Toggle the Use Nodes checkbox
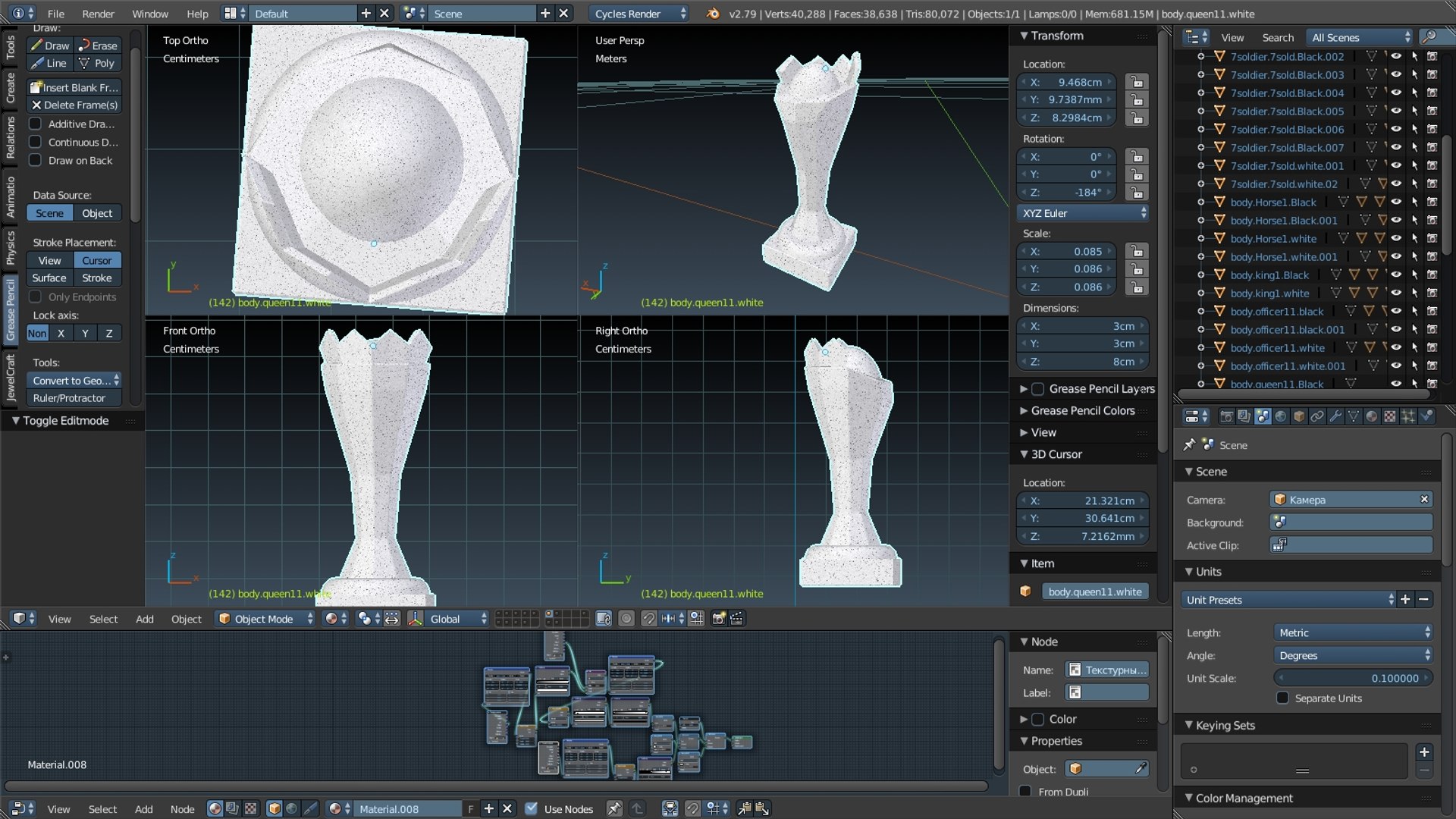Screen dimensions: 1456x819 tap(532, 809)
